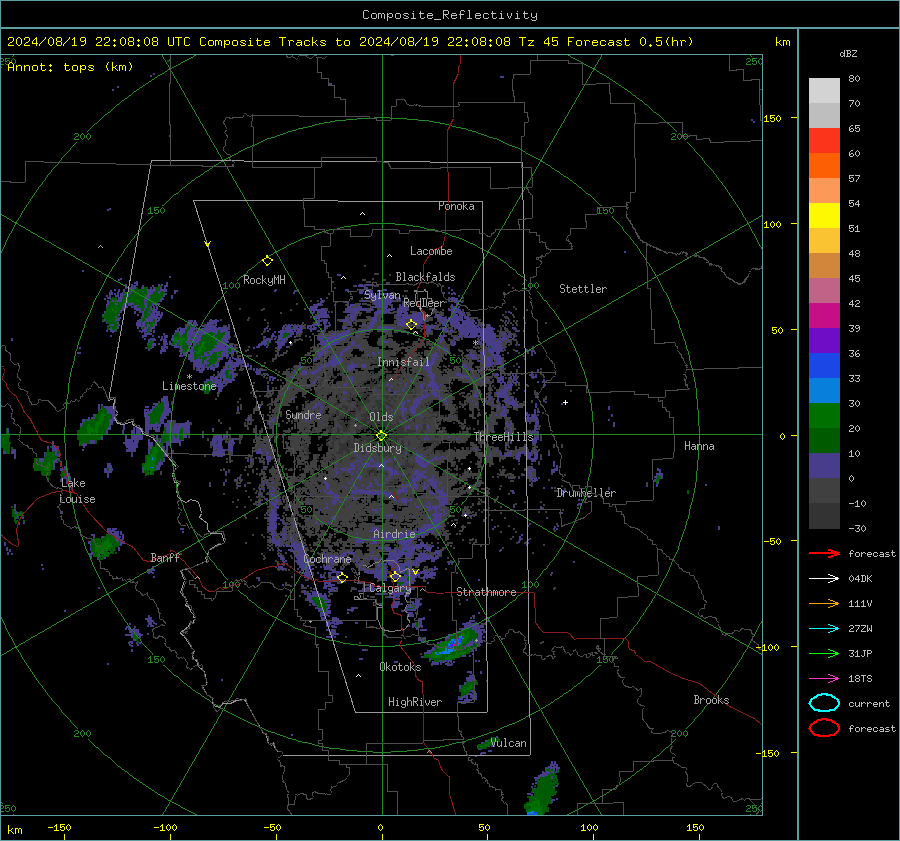Viewport: 900px width, 841px height.
Task: Click the Vulcan city label
Action: 509,743
